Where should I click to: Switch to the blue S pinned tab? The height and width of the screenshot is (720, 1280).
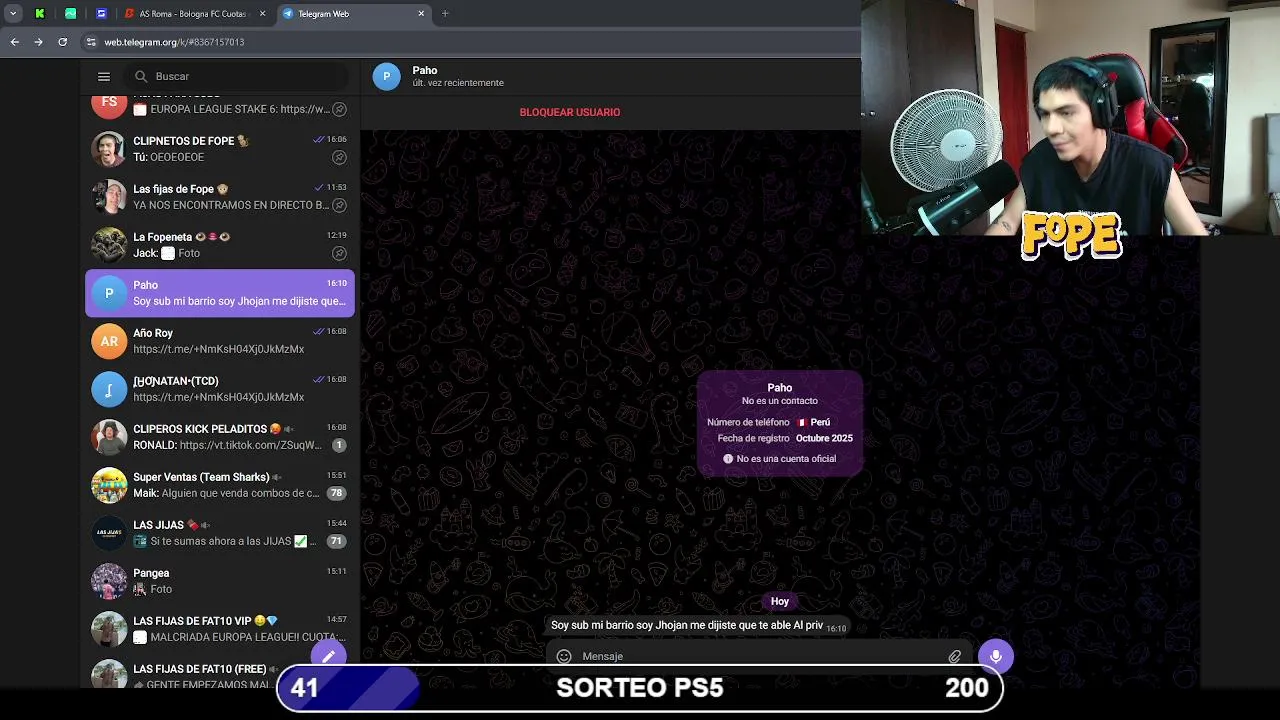[x=101, y=14]
